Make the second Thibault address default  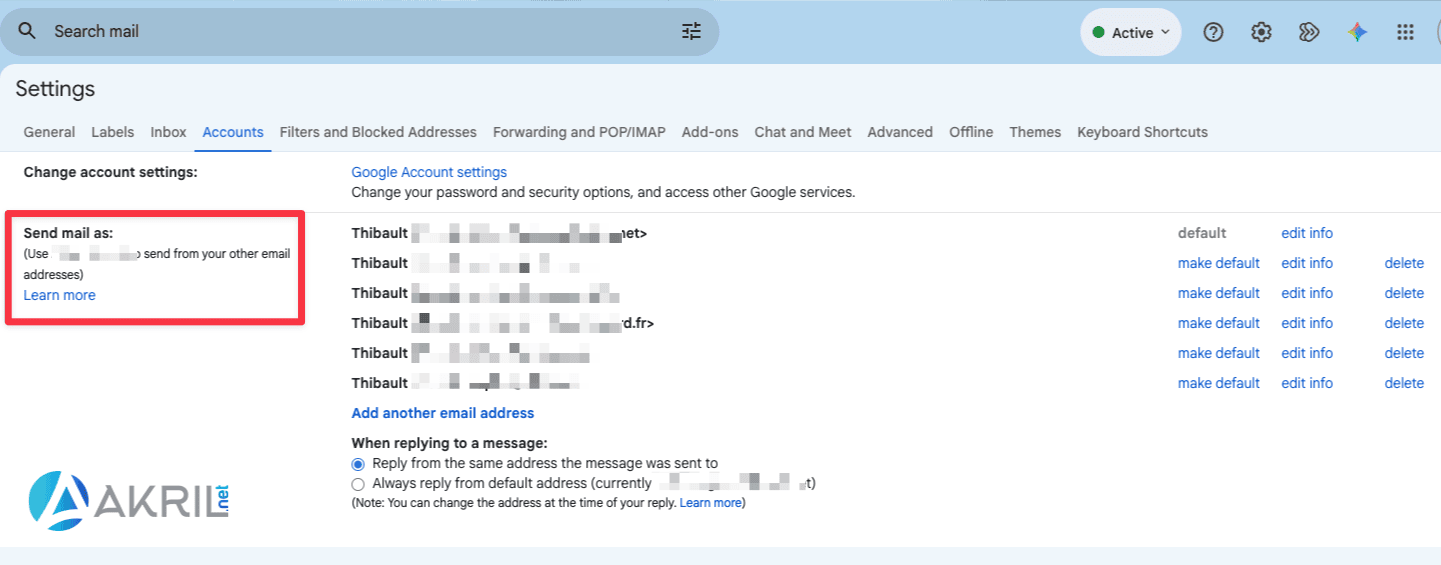click(x=1218, y=263)
